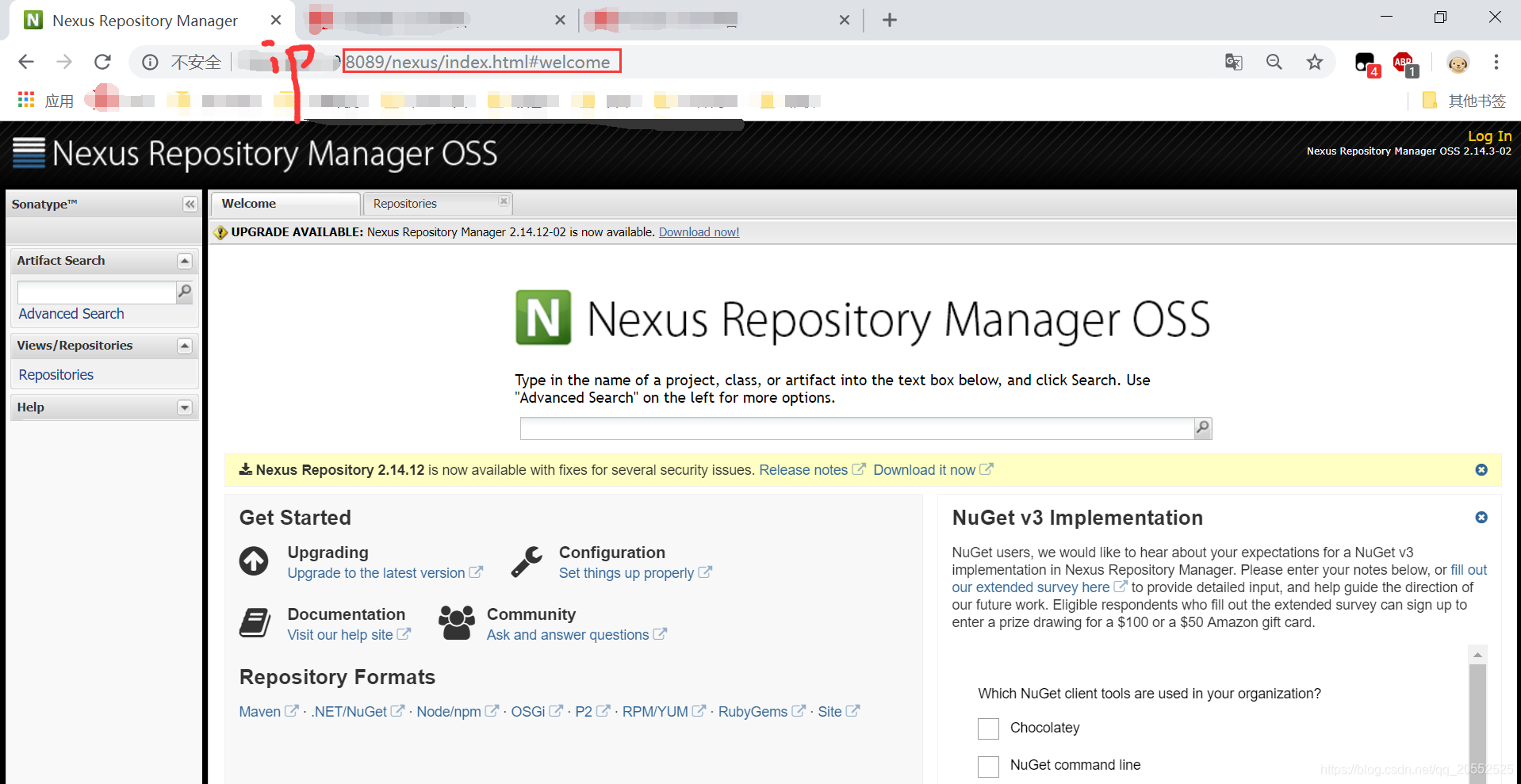This screenshot has height=784, width=1521.
Task: Collapse the Sonatype sidebar panel
Action: [x=190, y=205]
